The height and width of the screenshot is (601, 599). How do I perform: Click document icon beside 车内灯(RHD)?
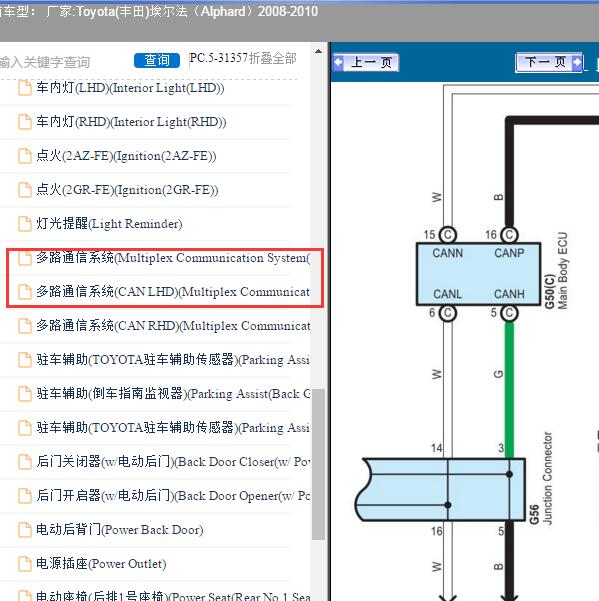(x=25, y=122)
